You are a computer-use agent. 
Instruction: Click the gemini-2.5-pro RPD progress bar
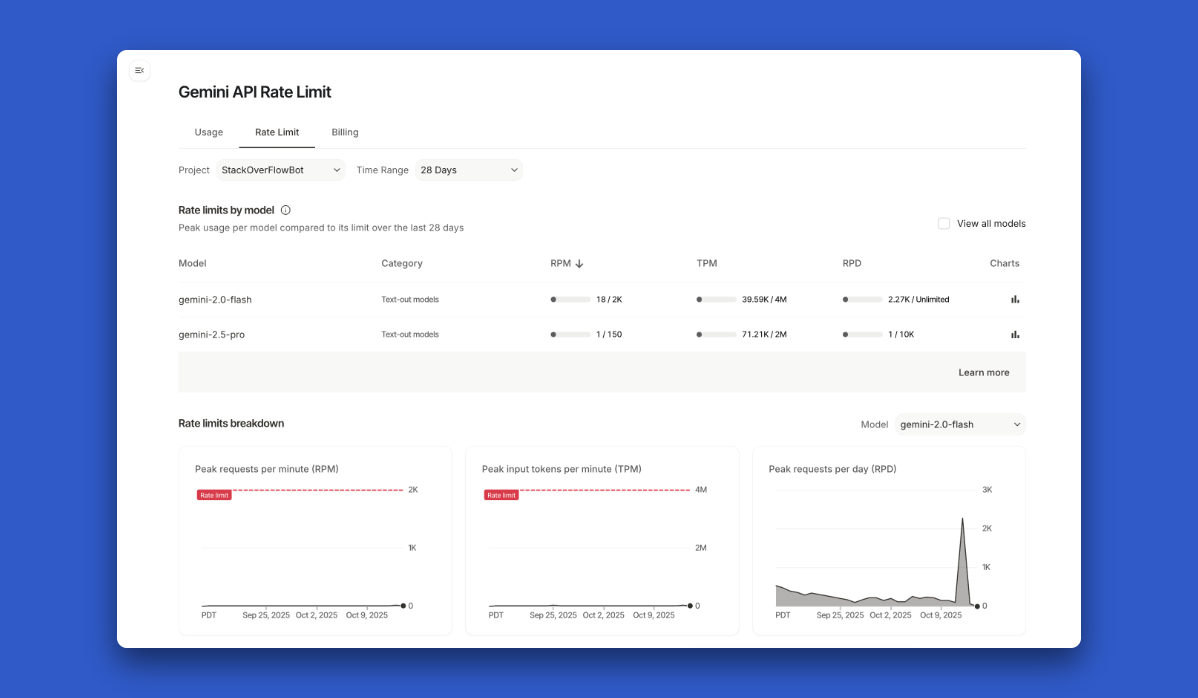click(862, 334)
